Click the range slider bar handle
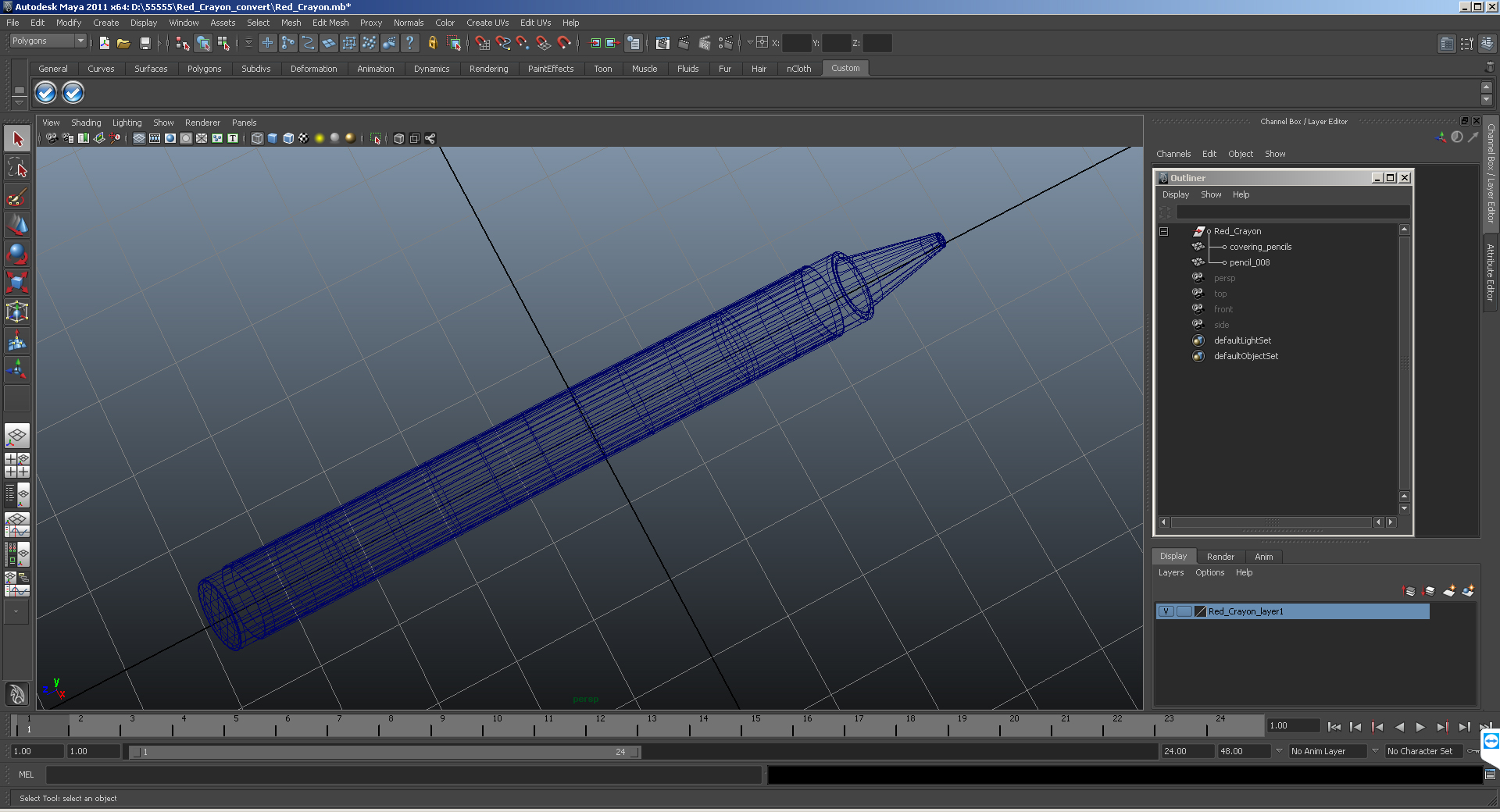The width and height of the screenshot is (1500, 812). tap(384, 752)
